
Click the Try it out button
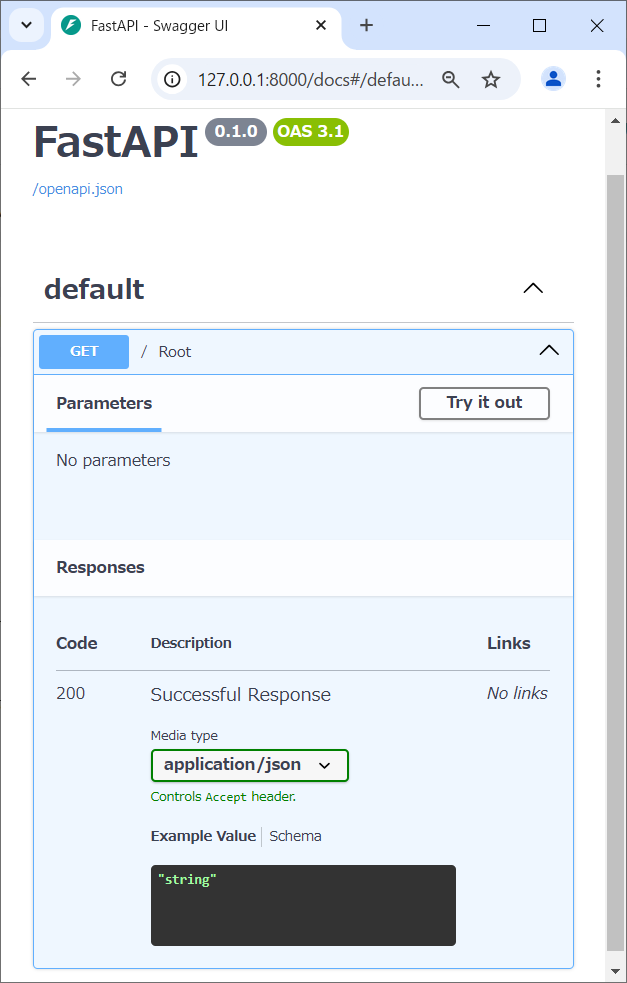coord(484,403)
